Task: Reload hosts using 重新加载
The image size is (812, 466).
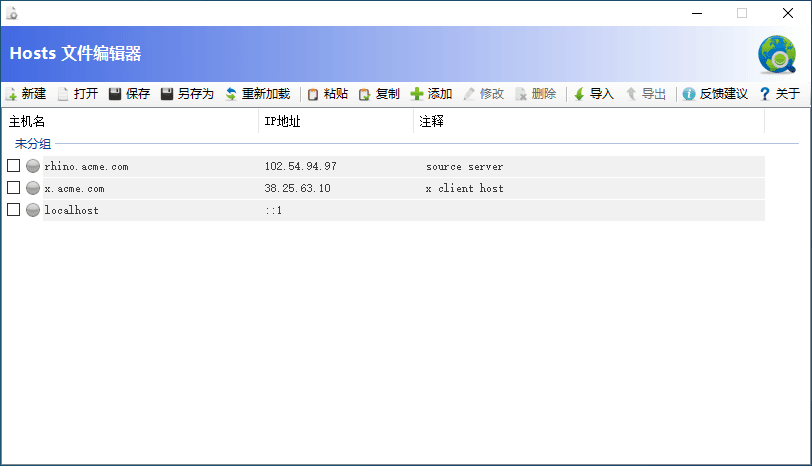Action: point(258,94)
